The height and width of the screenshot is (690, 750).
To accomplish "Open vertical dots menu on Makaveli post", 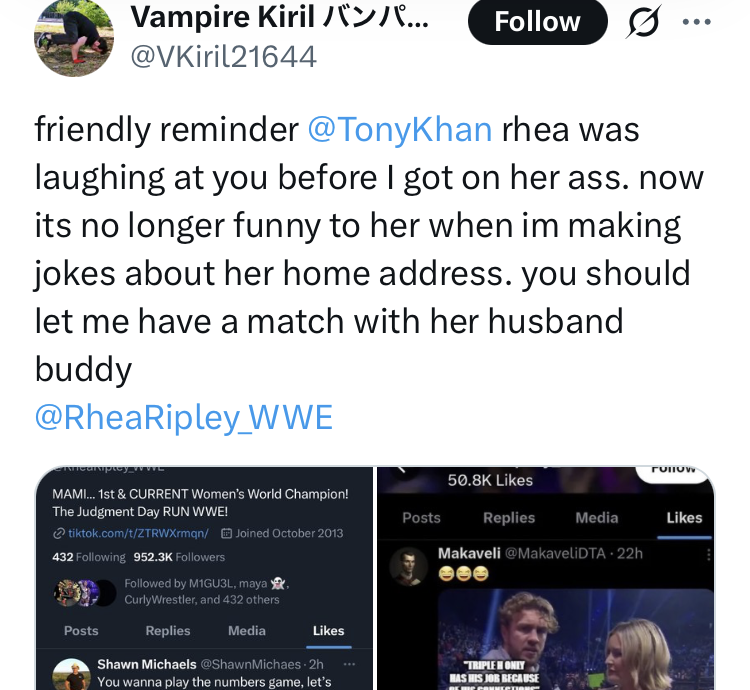I will 708,554.
